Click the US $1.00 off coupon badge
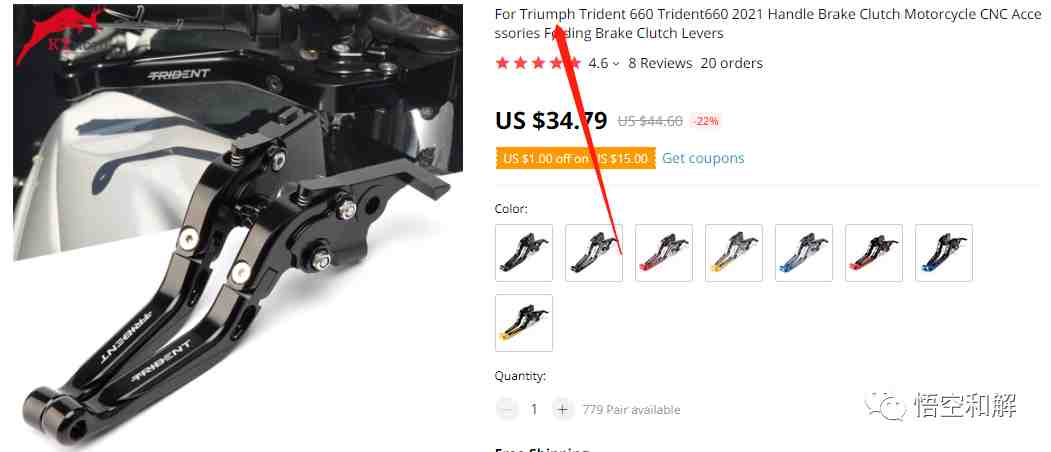Viewport: 1051px width, 452px height. (576, 158)
